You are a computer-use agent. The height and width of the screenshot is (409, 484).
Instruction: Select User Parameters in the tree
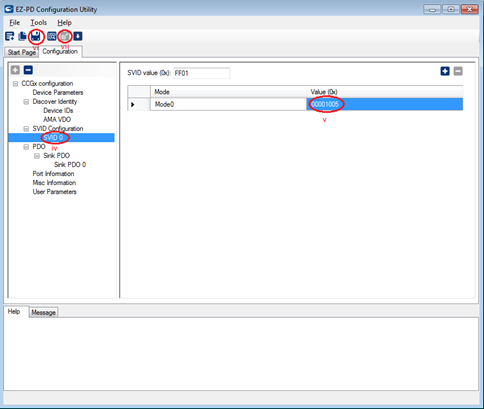(54, 192)
